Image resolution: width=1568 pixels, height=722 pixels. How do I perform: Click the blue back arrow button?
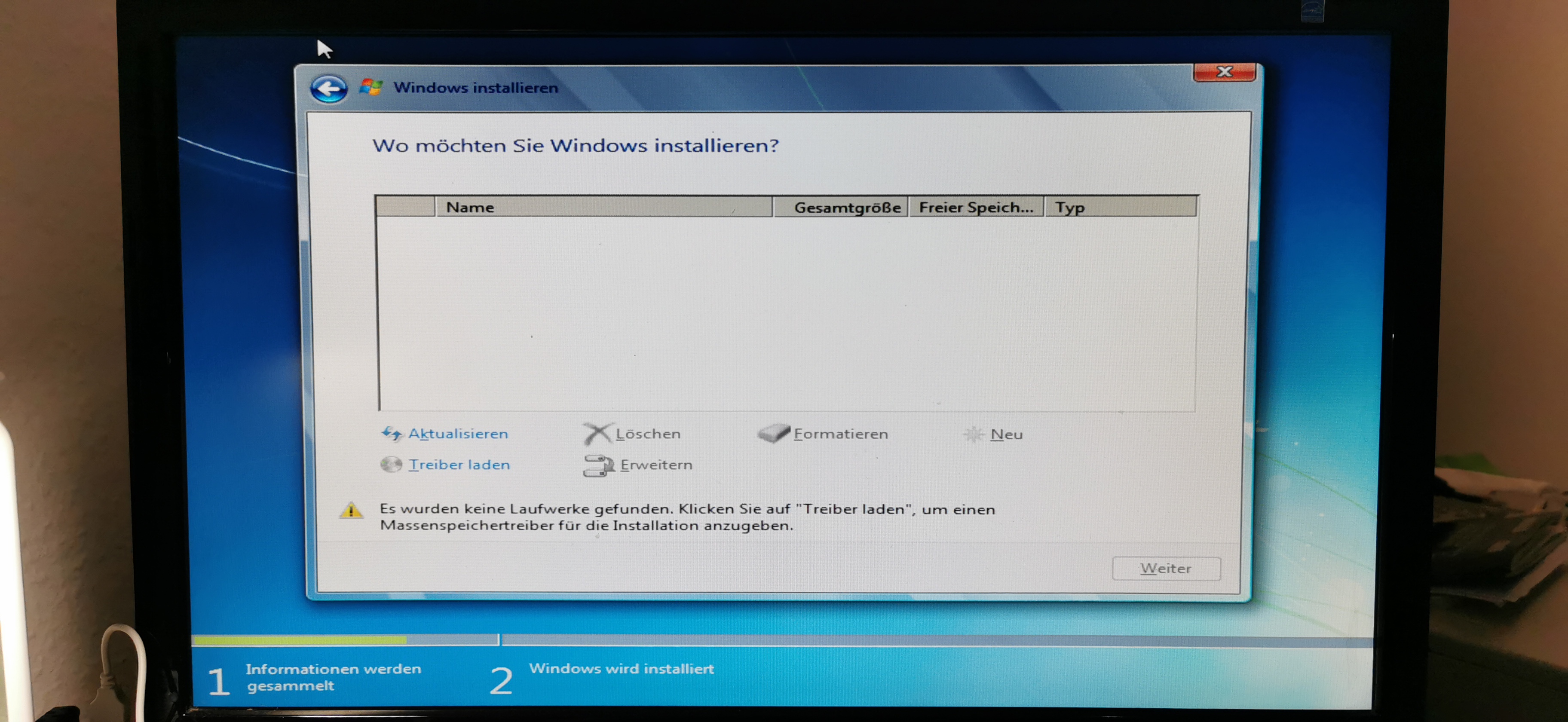click(329, 89)
